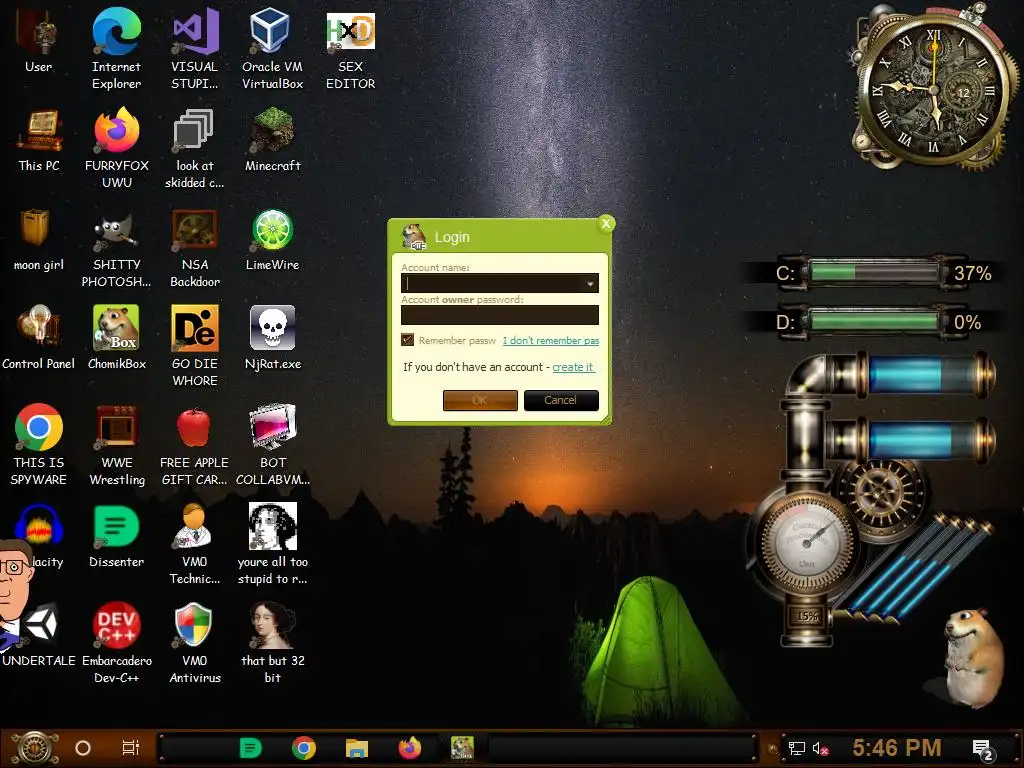
Task: Expand the Account name dropdown arrow
Action: (x=590, y=283)
